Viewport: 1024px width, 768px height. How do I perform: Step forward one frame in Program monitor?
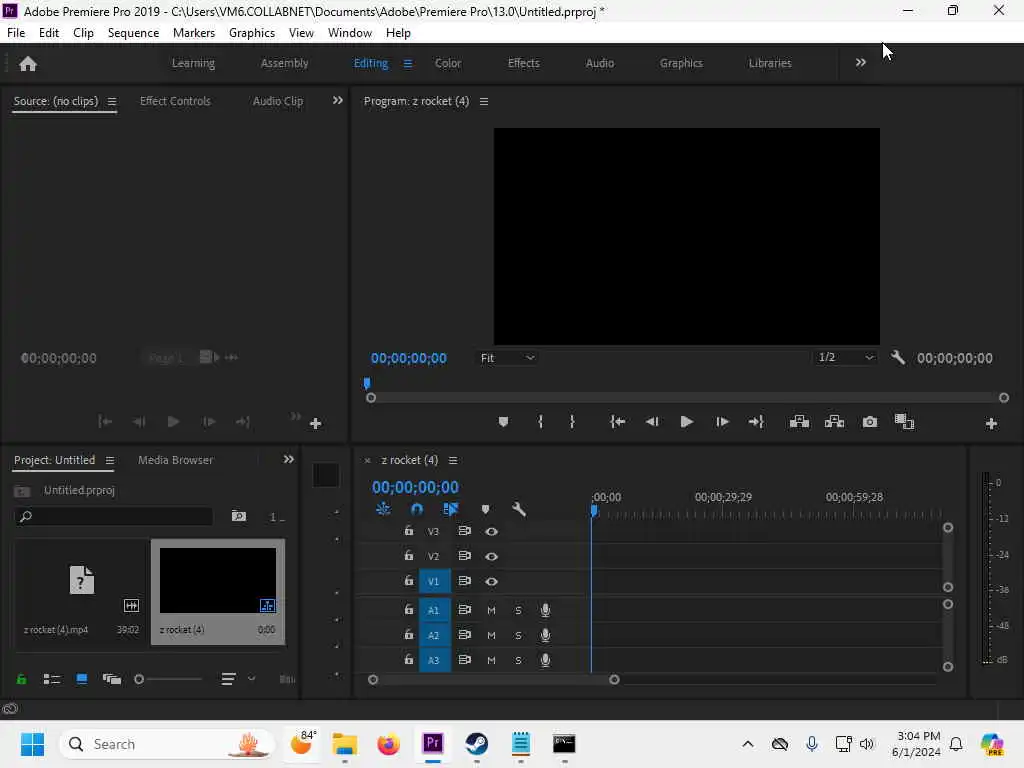pos(722,422)
